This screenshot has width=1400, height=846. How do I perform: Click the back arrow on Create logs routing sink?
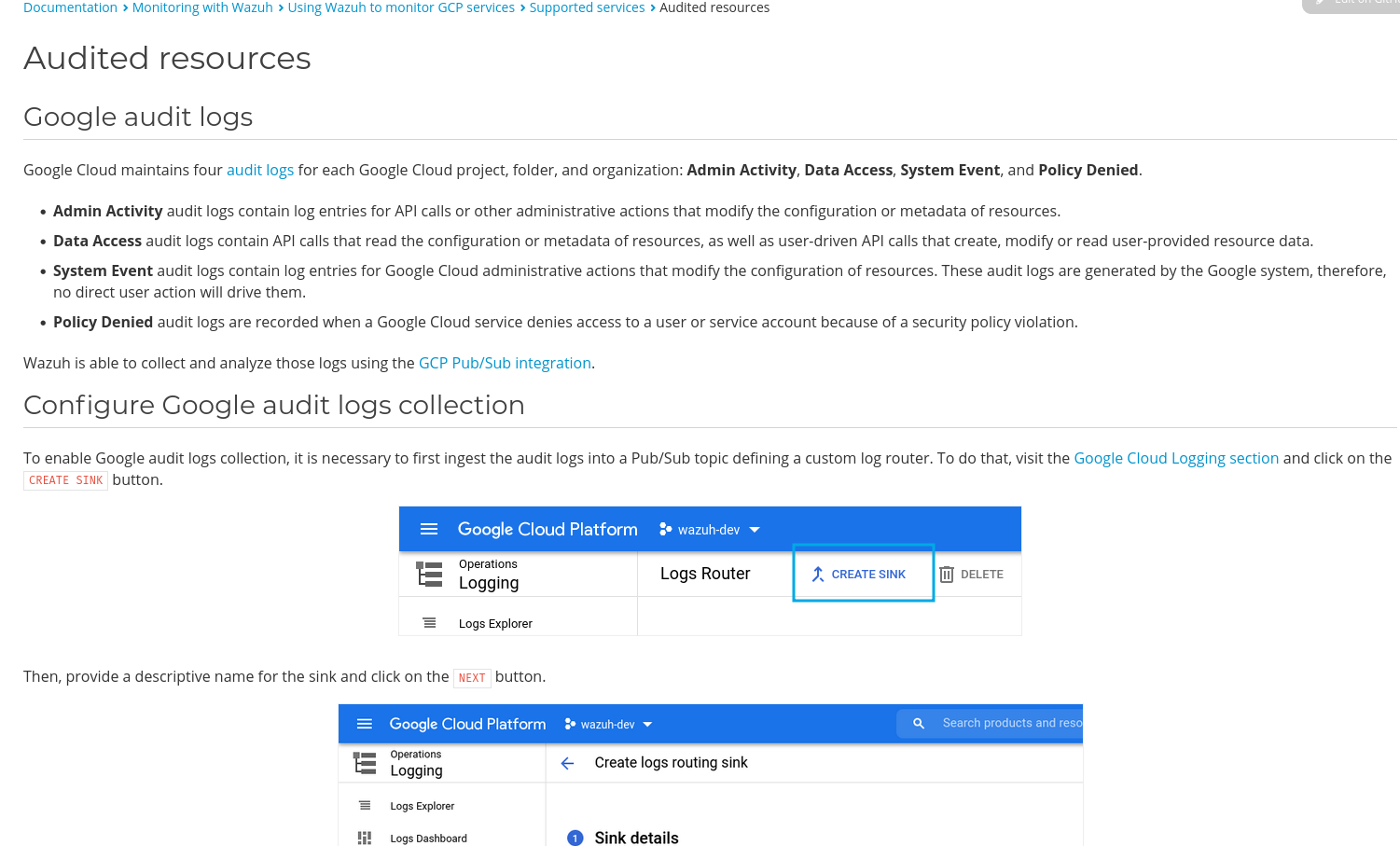[x=567, y=762]
